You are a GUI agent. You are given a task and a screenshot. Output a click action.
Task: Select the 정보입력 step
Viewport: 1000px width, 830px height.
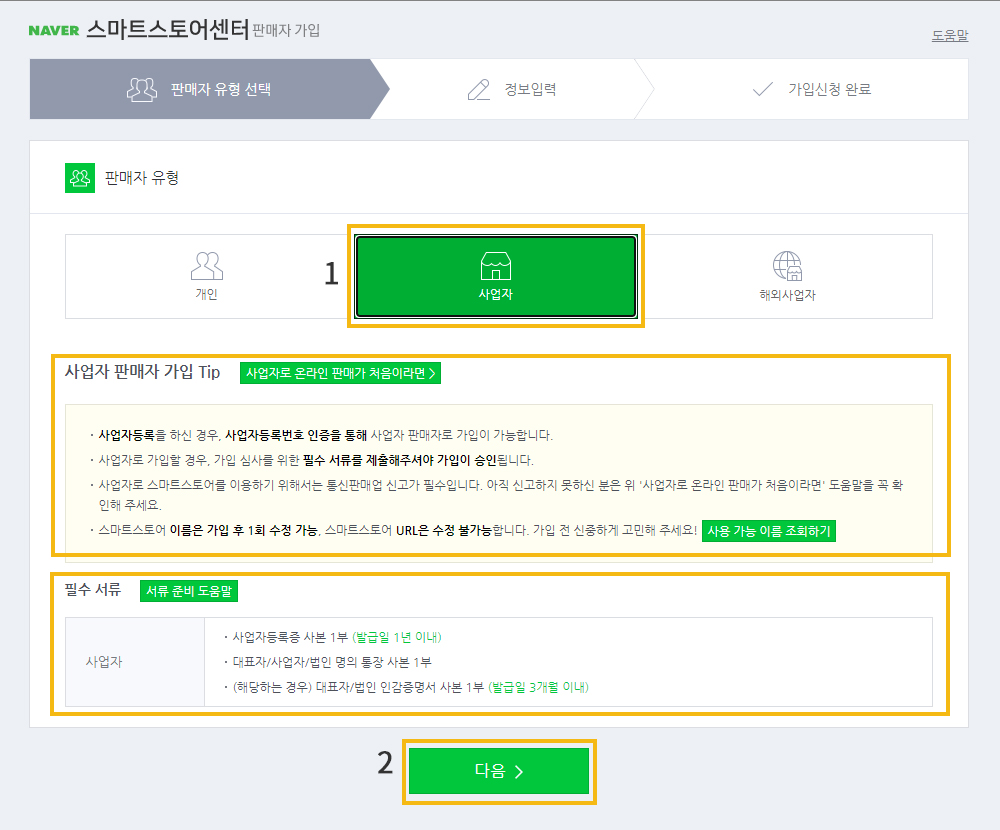[511, 89]
